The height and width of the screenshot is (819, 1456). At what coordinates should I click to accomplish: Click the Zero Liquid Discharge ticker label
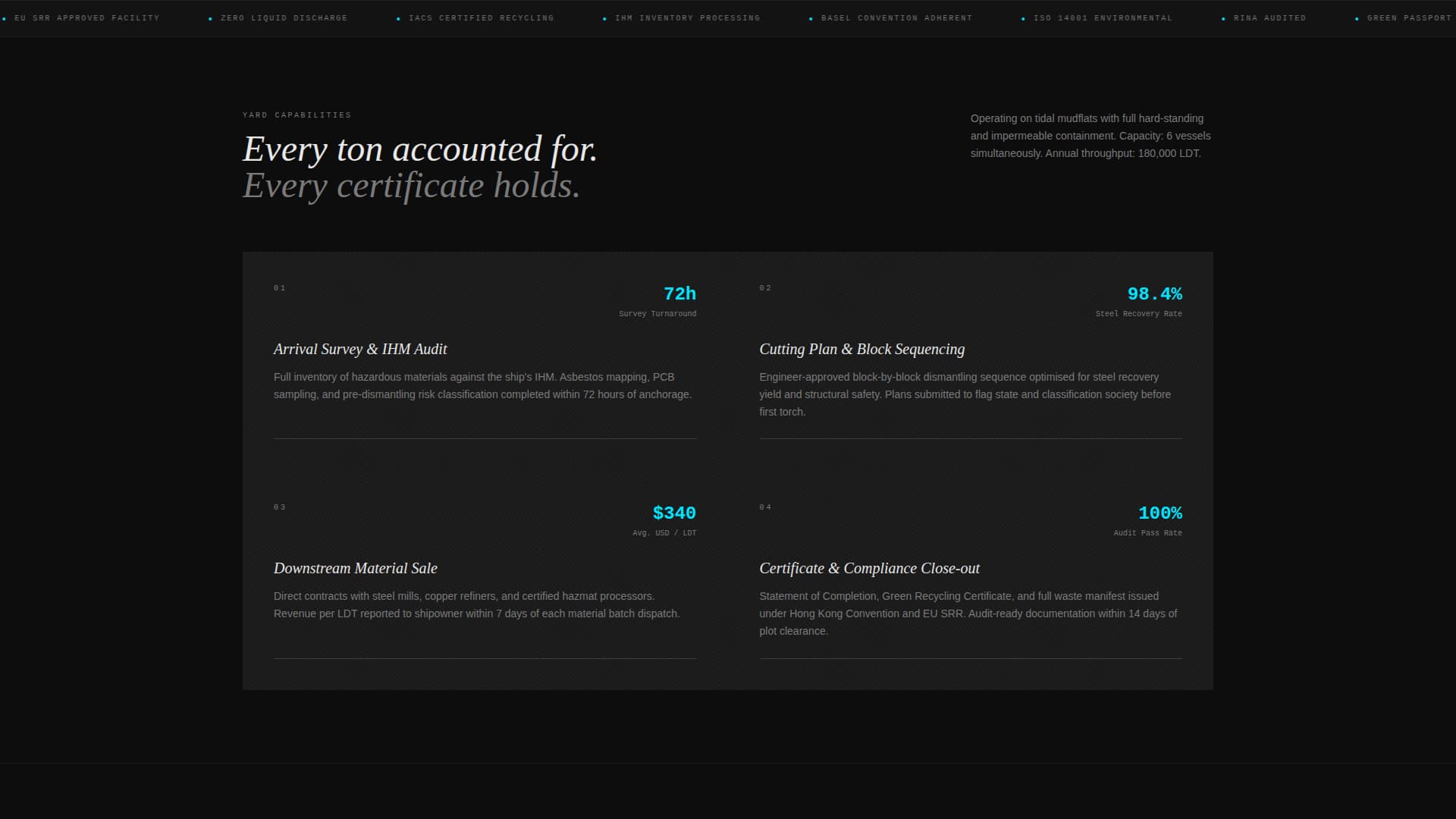tap(284, 17)
